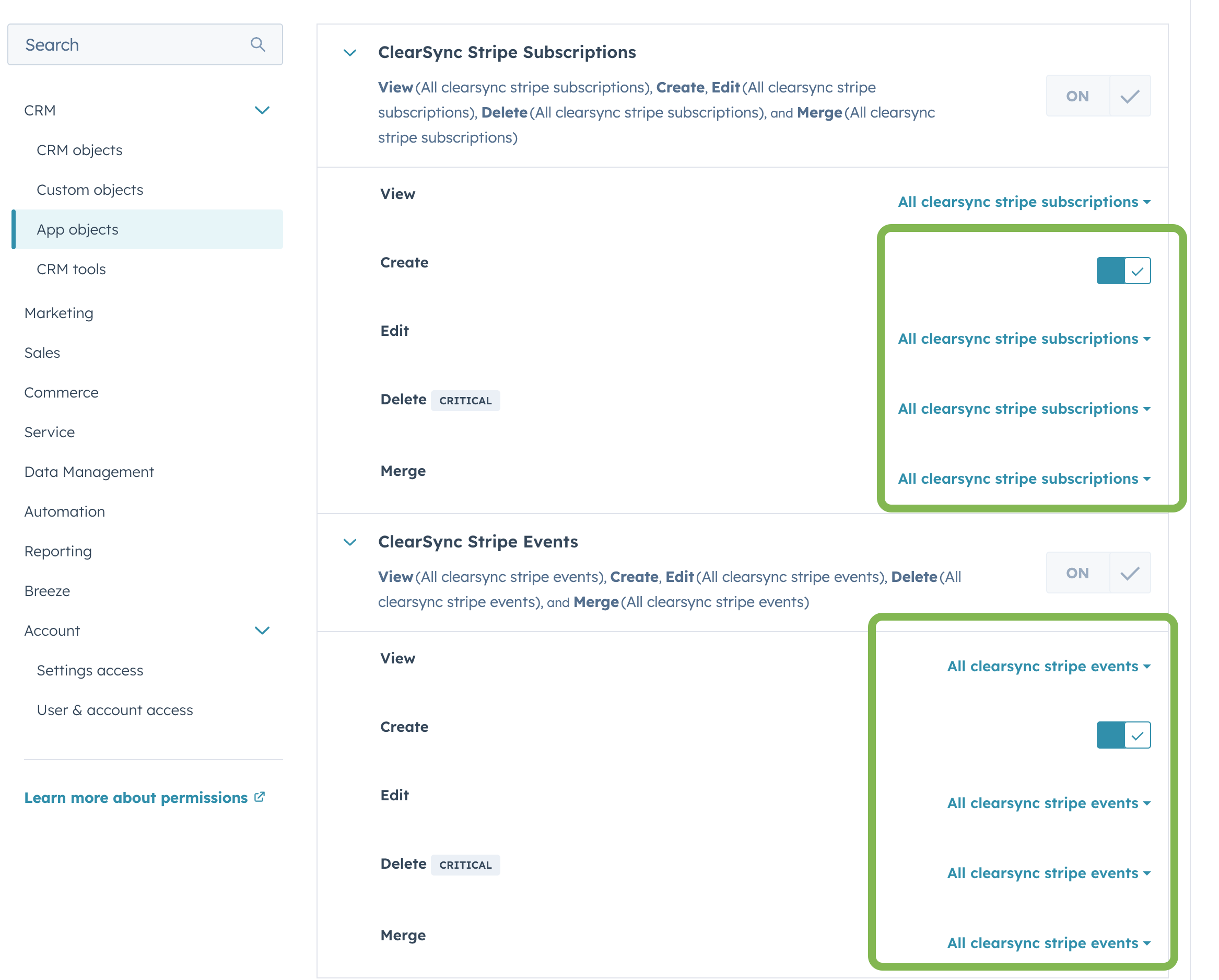Toggle Create permission for Stripe Events
This screenshot has width=1219, height=980.
(1123, 735)
